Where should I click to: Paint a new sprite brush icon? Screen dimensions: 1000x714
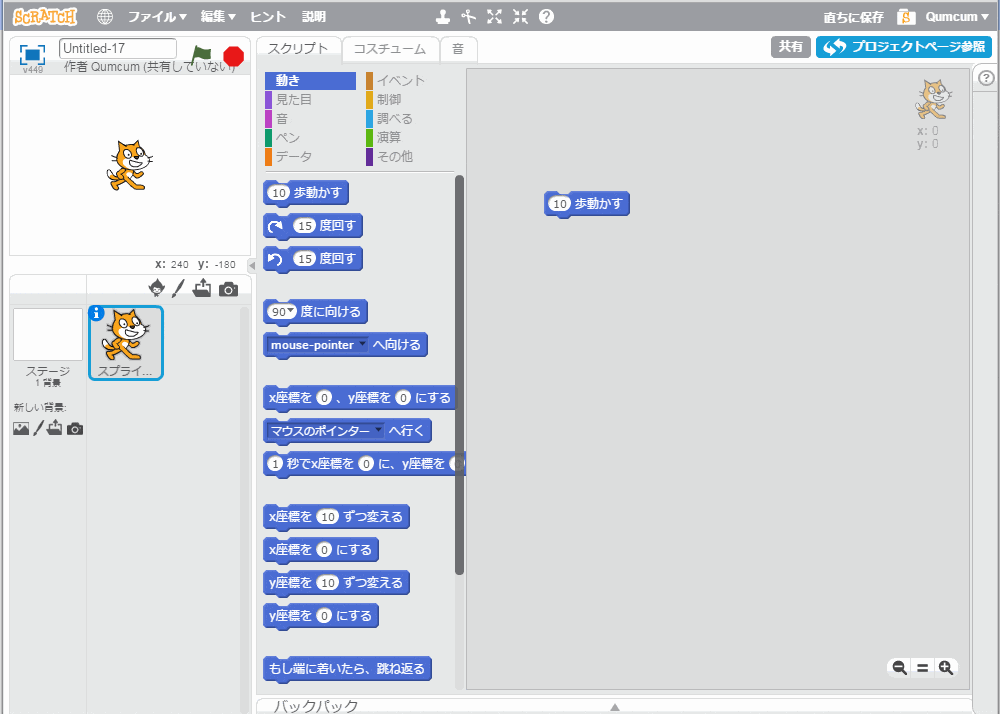(x=179, y=288)
